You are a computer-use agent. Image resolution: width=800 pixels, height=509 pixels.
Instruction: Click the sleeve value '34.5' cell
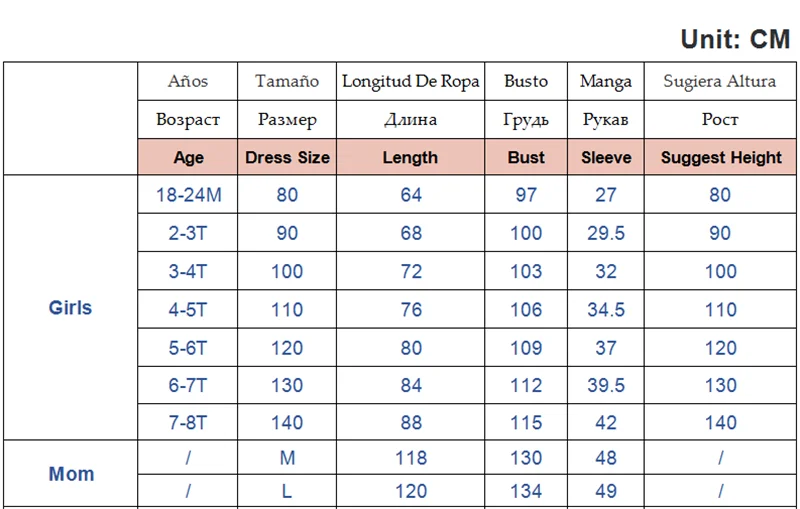pyautogui.click(x=606, y=309)
